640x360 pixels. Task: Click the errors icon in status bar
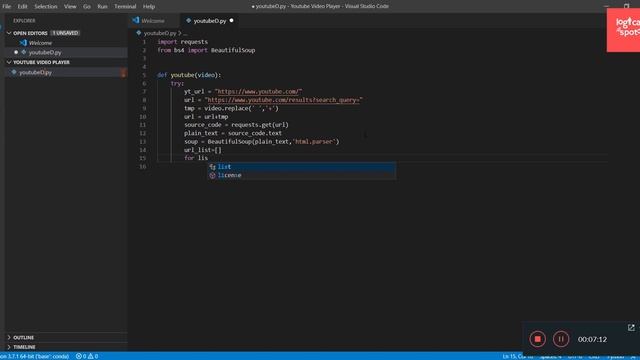(79, 356)
